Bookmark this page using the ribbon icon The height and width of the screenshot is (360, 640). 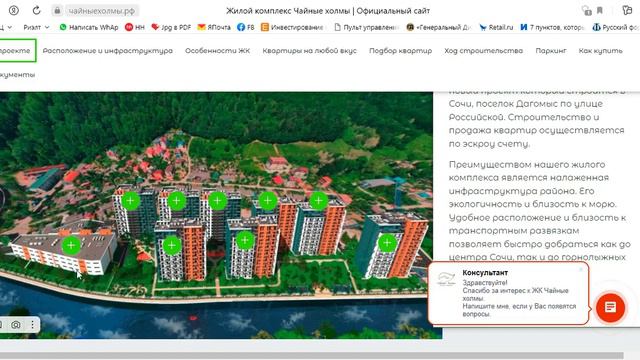600,10
